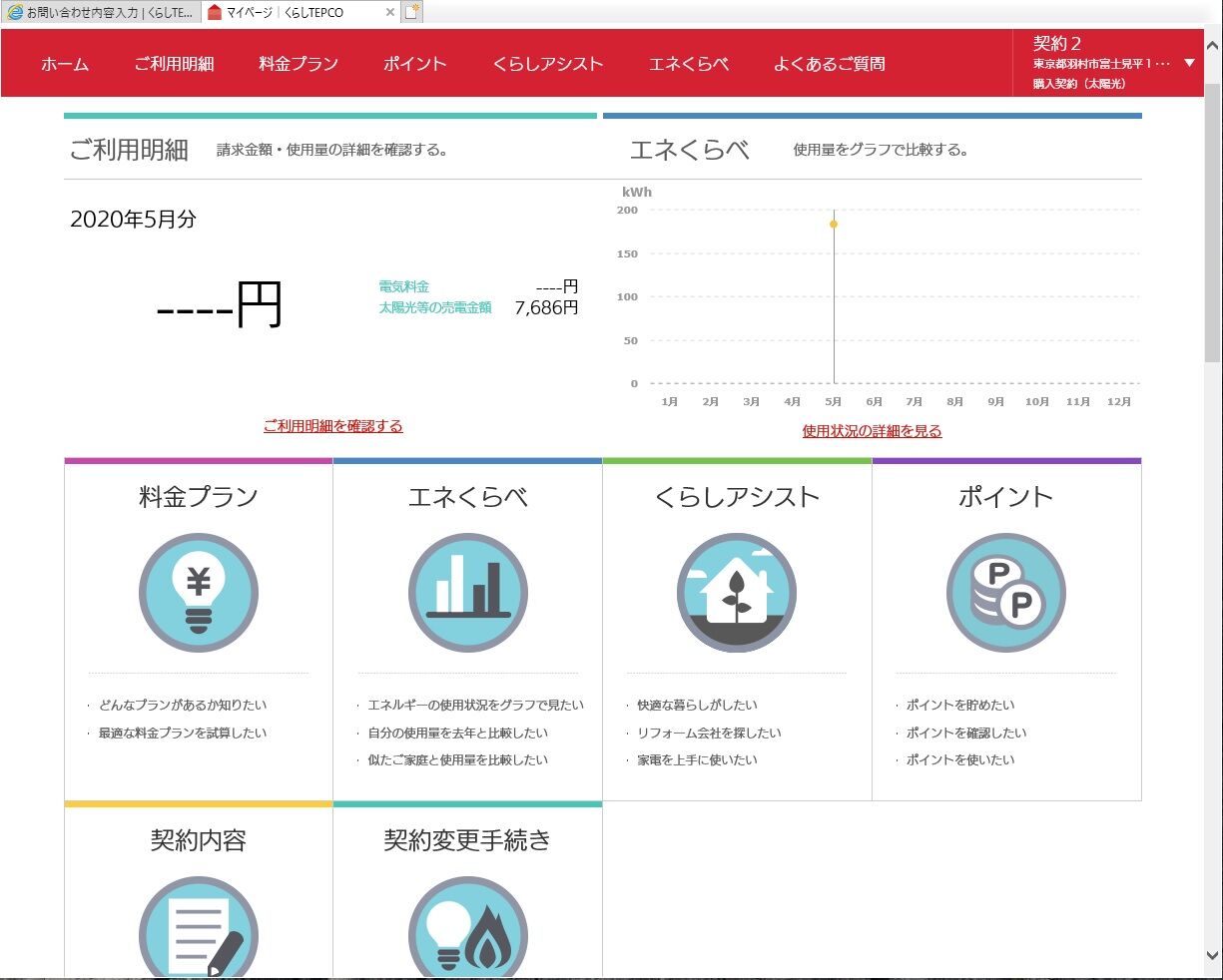The width and height of the screenshot is (1223, 980).
Task: Select ポイントを貯めたい
Action: [960, 705]
